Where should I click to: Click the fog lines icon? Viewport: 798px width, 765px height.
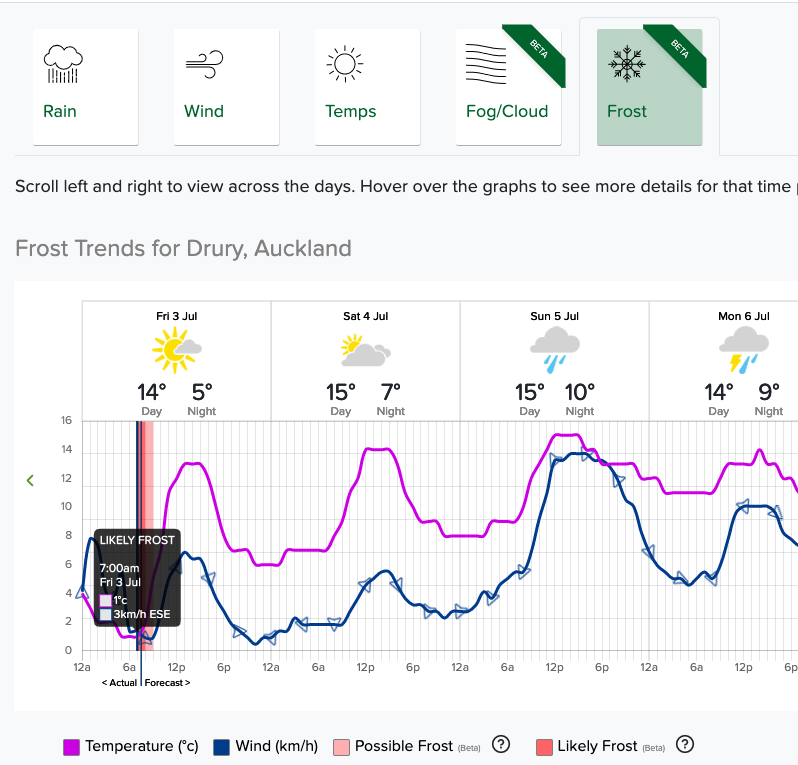click(486, 64)
